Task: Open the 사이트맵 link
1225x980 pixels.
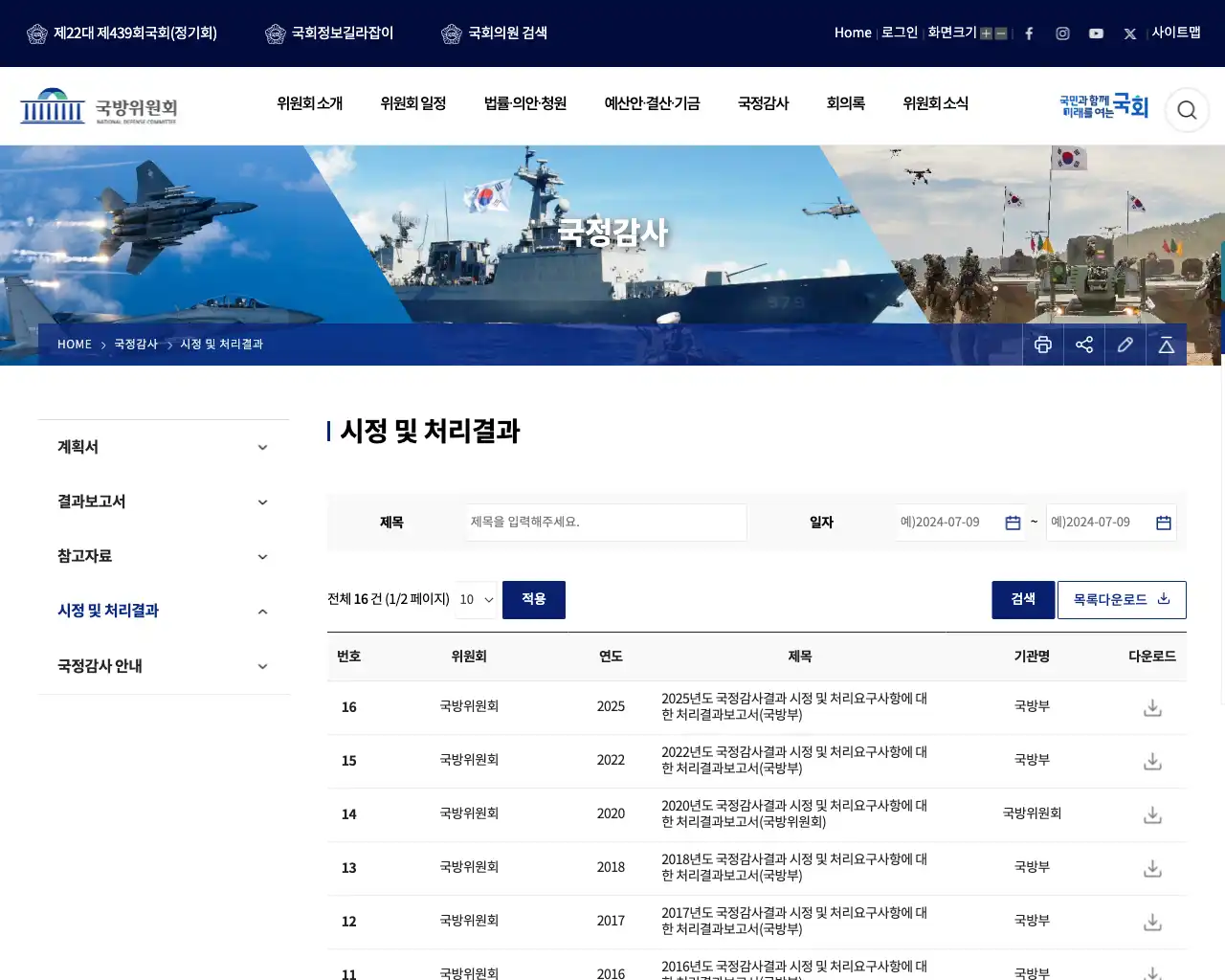Action: [1176, 33]
